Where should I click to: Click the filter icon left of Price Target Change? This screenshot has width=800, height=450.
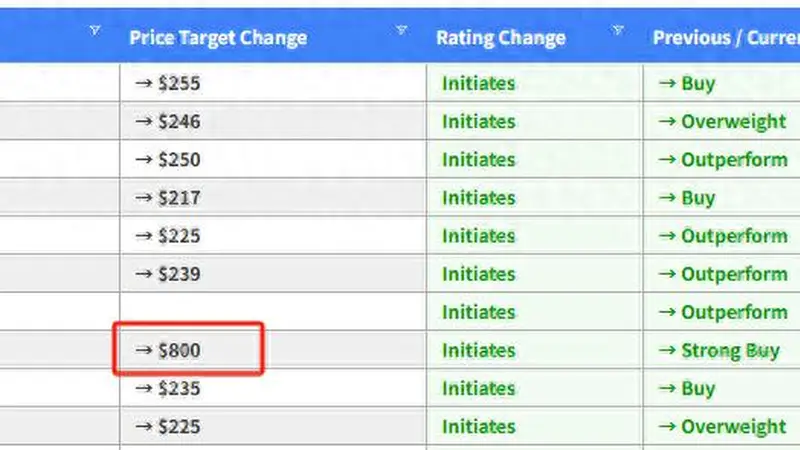95,31
